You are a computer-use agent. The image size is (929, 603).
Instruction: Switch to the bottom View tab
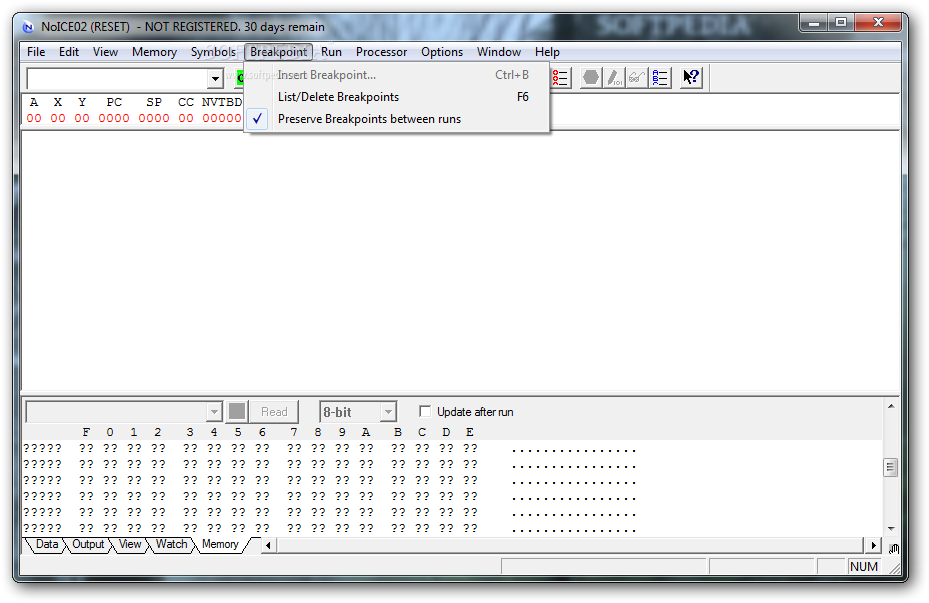pyautogui.click(x=130, y=544)
